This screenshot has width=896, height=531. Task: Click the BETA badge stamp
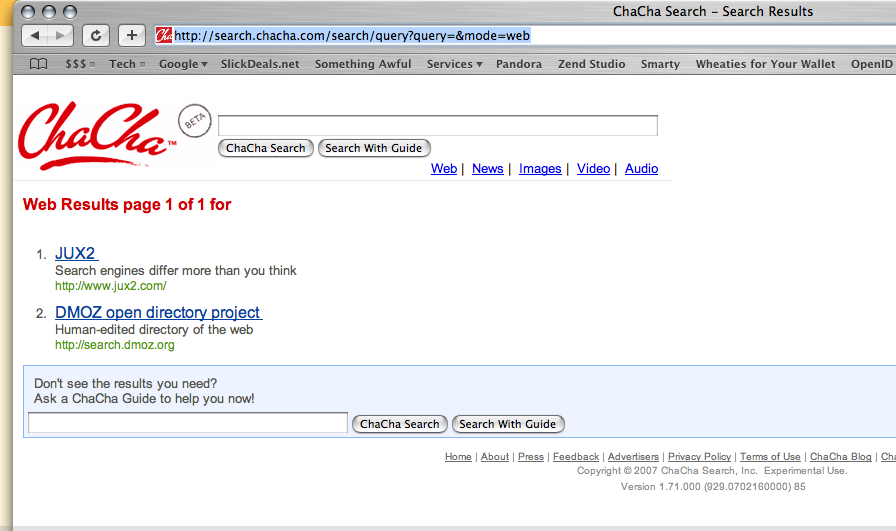point(195,121)
